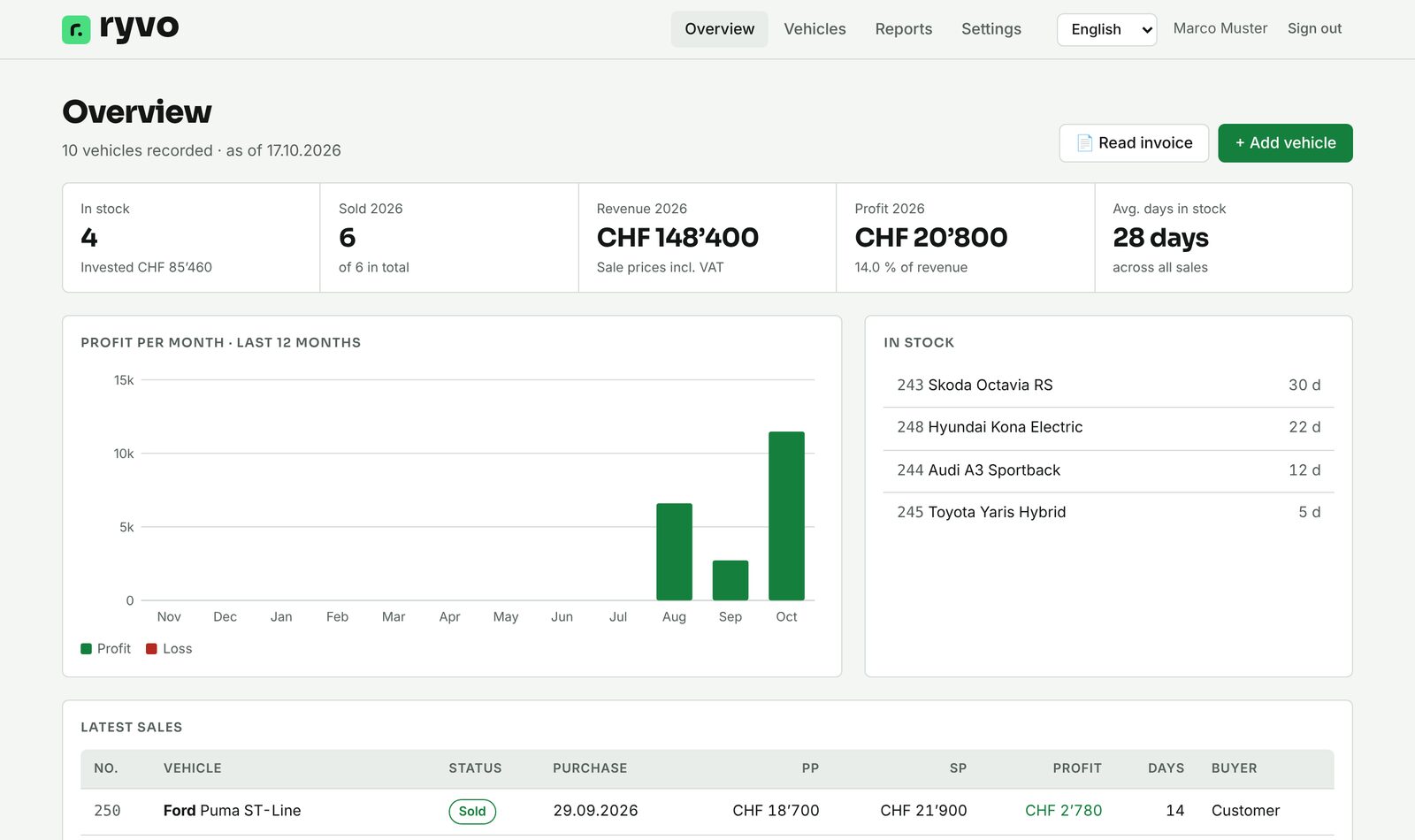
Task: Open the 244 Audi A3 Sportback row
Action: point(1108,470)
